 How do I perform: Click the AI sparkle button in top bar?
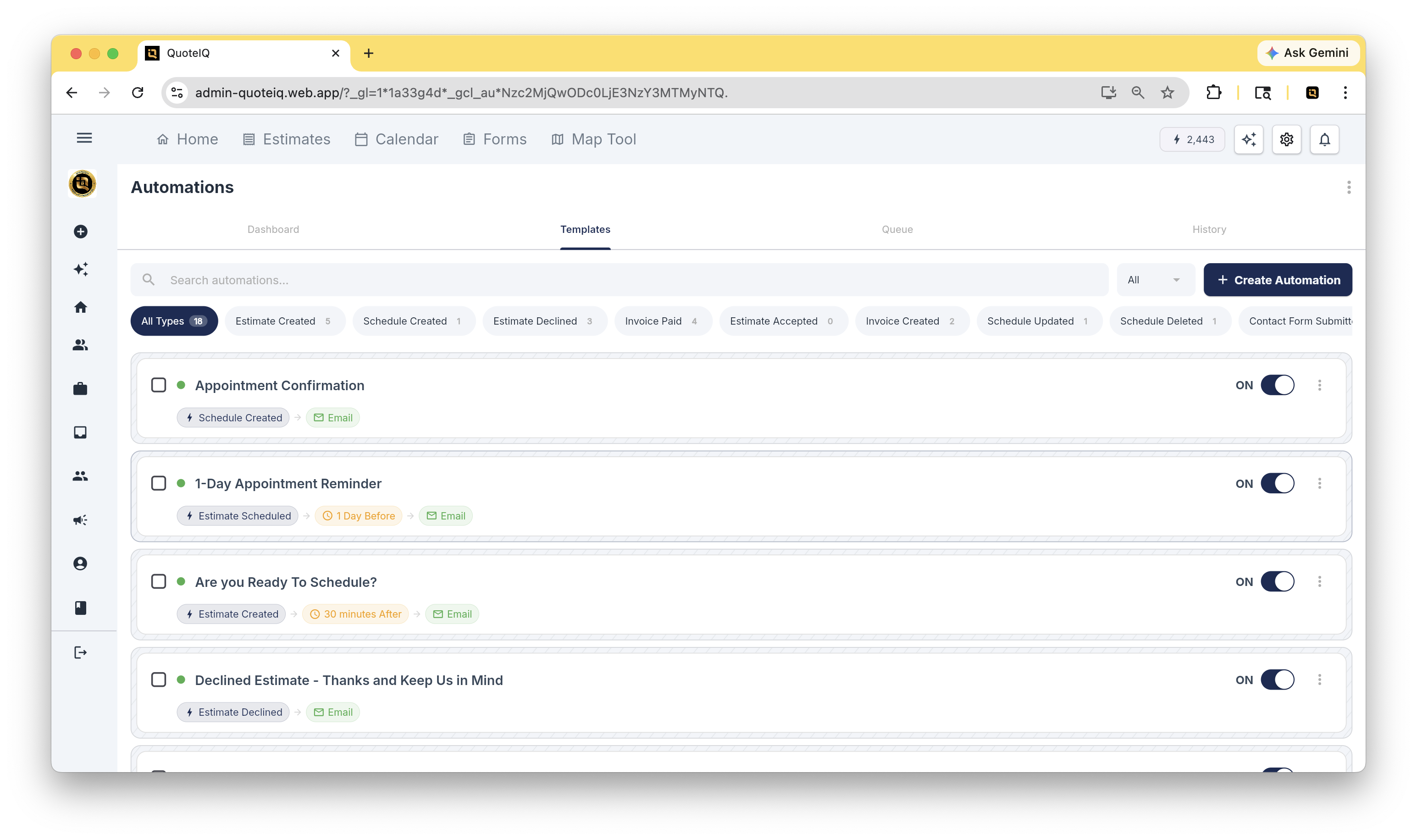tap(1248, 139)
